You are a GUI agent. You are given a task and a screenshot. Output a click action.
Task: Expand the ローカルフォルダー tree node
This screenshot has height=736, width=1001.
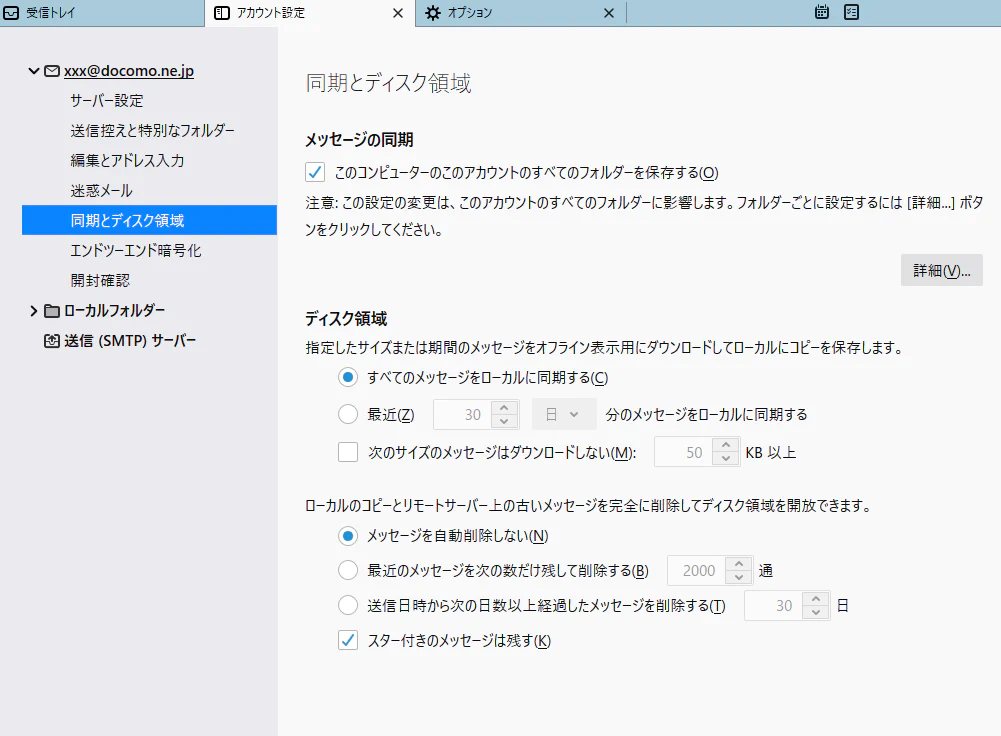(x=34, y=311)
